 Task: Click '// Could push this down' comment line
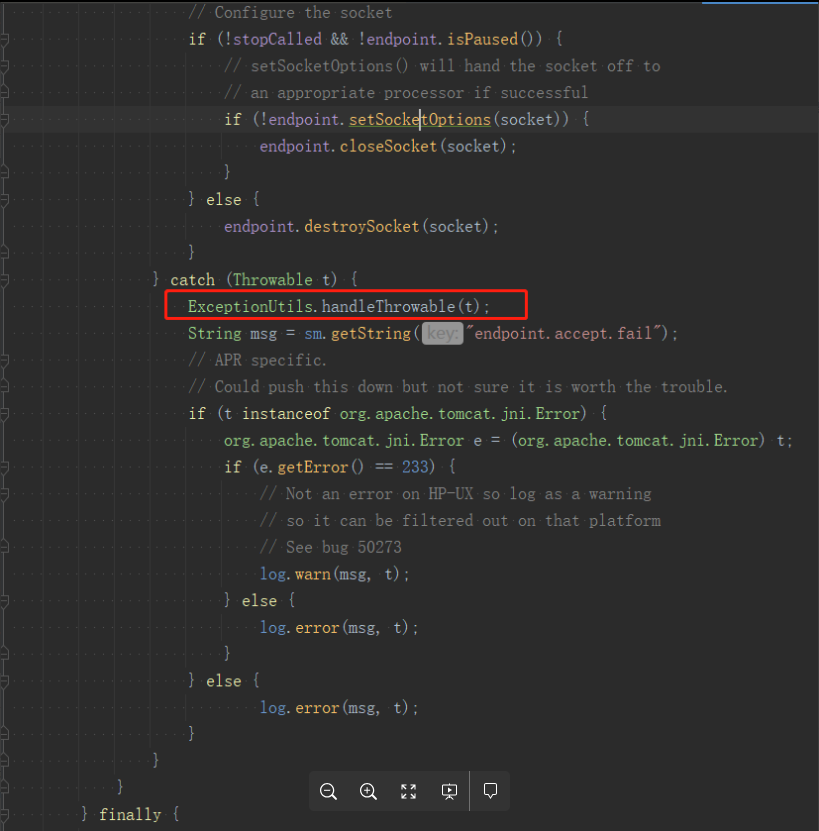(x=458, y=387)
